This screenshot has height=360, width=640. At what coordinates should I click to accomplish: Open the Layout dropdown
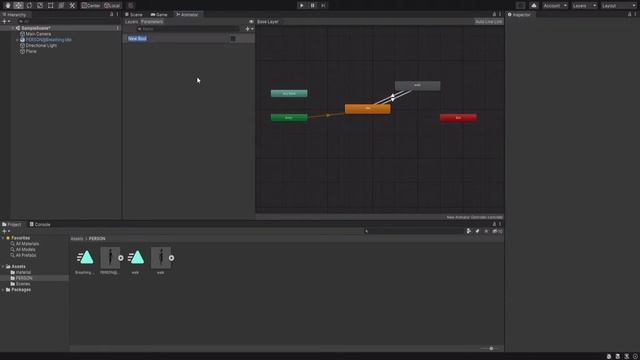click(x=619, y=6)
